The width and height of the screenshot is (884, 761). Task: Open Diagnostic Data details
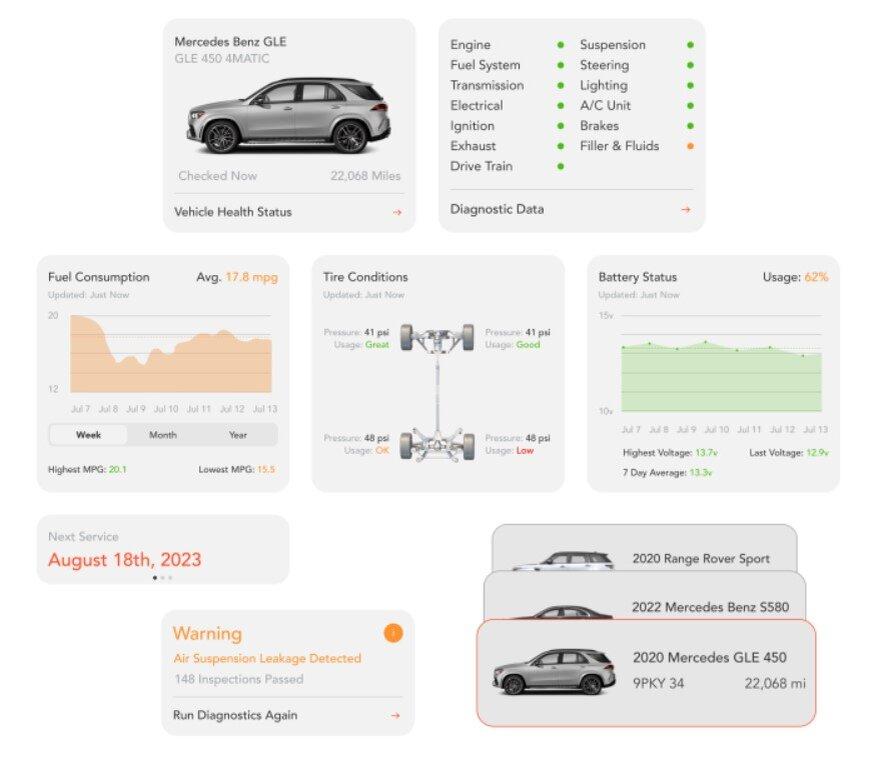497,209
